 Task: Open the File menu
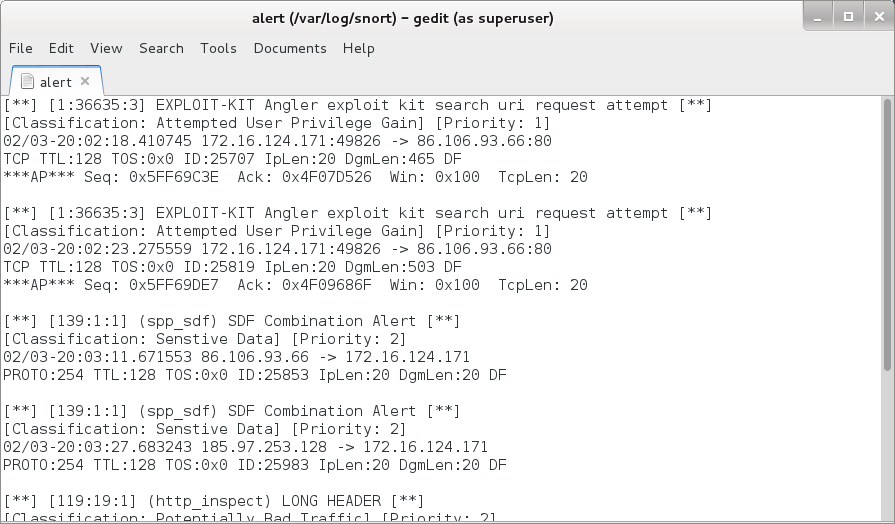click(x=21, y=48)
